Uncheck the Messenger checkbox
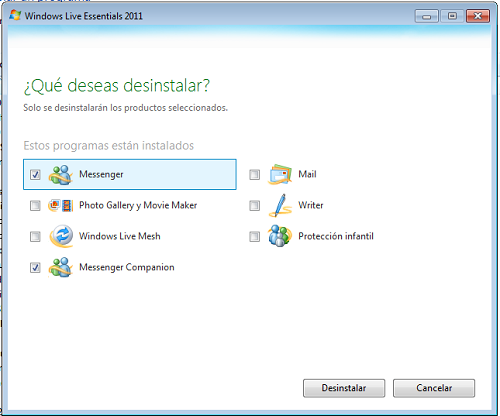 35,175
